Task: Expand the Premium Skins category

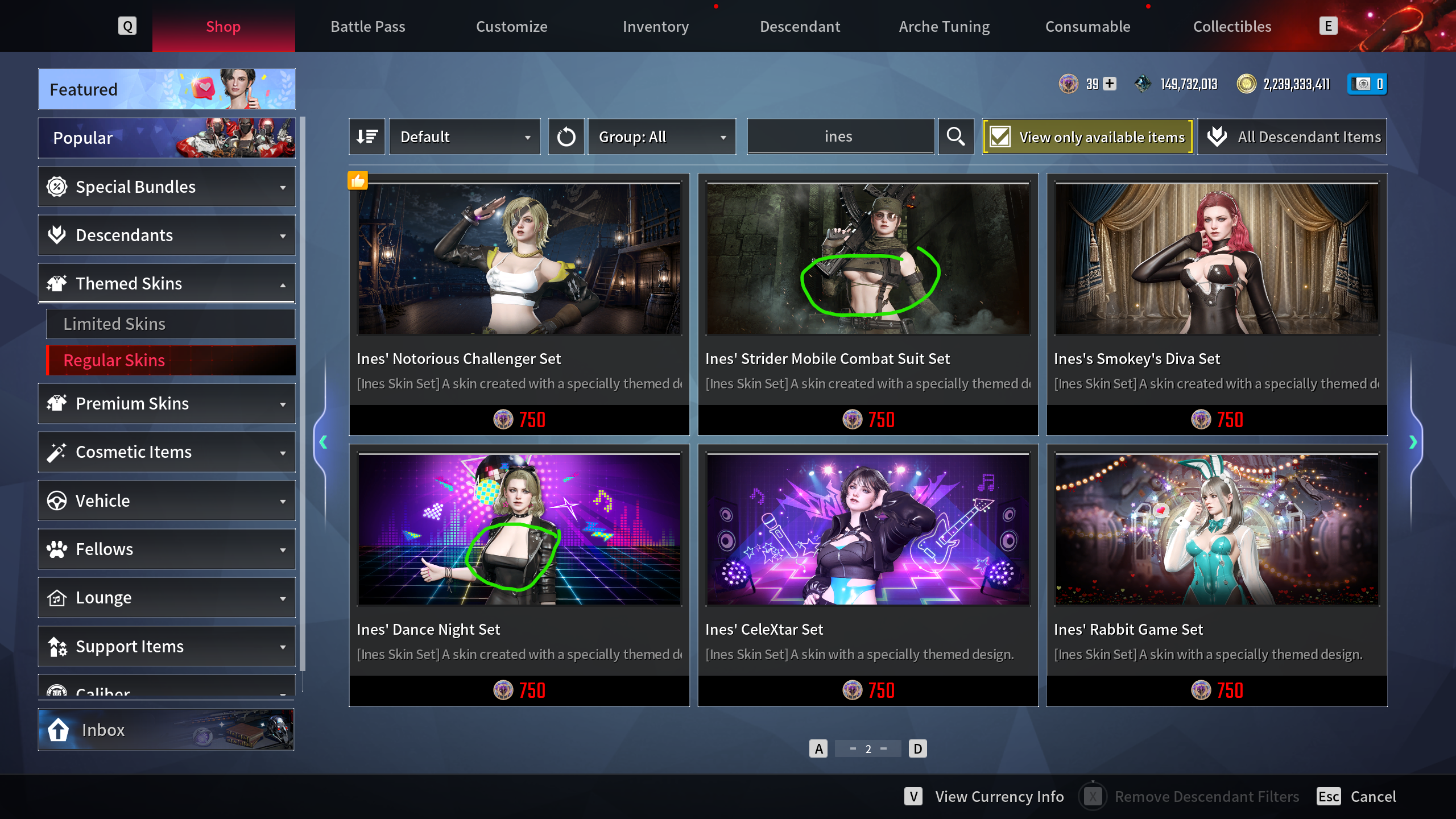Action: pyautogui.click(x=167, y=403)
